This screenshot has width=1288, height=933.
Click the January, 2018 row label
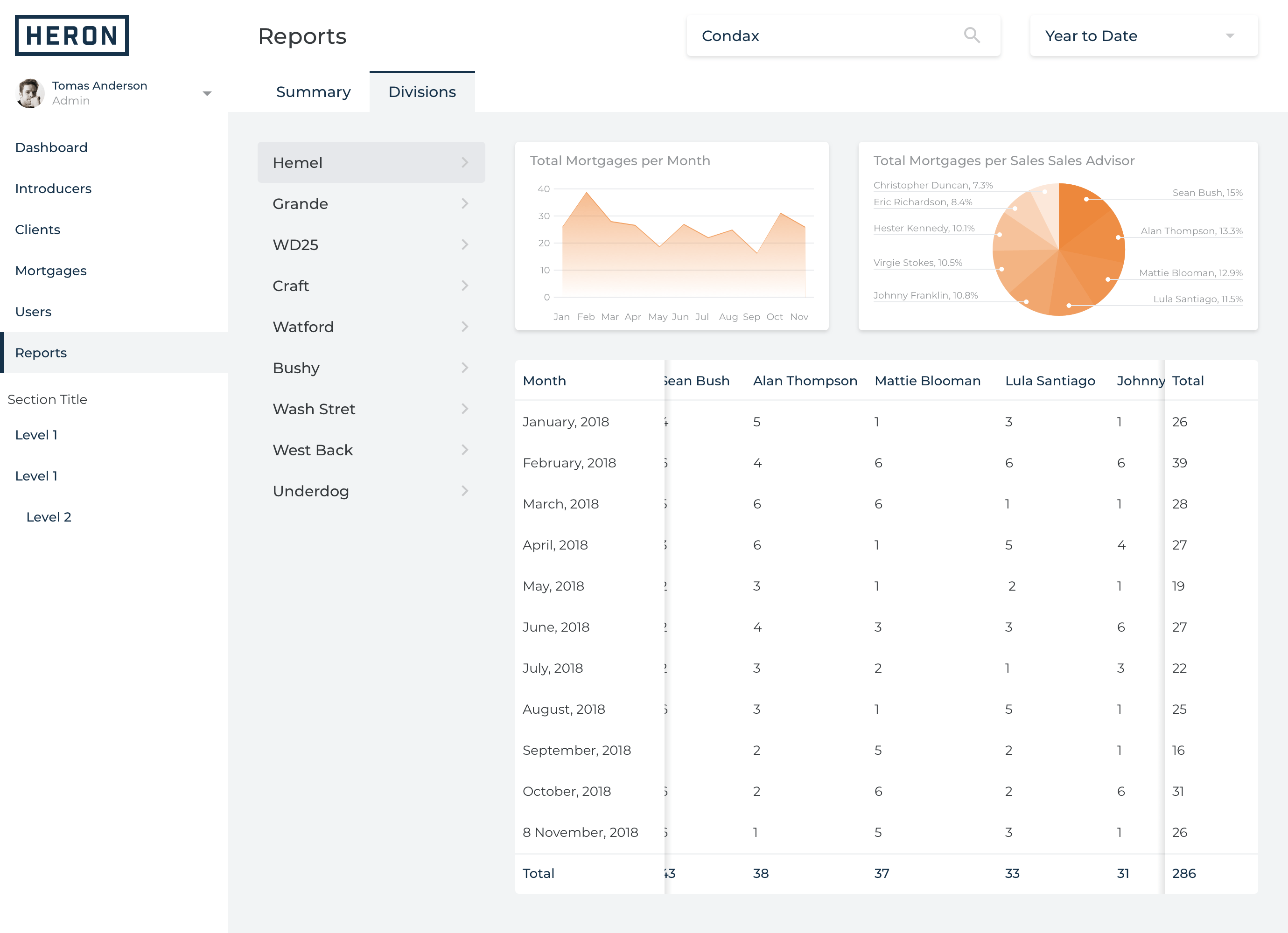click(566, 422)
